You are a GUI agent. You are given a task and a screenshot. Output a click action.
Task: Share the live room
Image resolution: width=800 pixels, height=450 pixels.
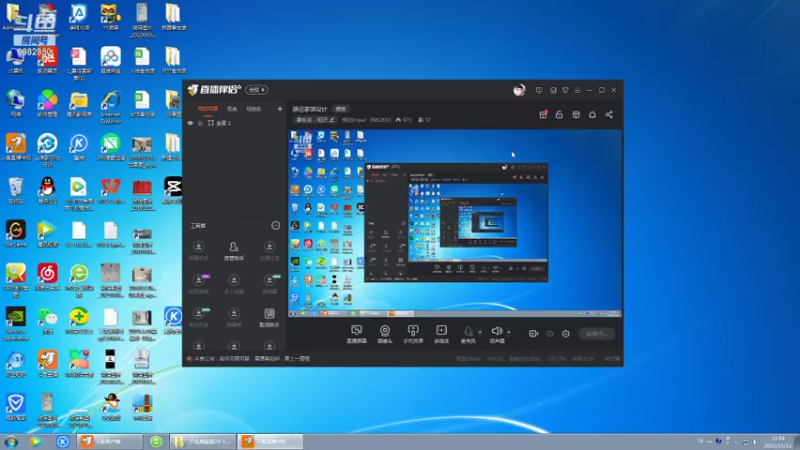[x=609, y=115]
